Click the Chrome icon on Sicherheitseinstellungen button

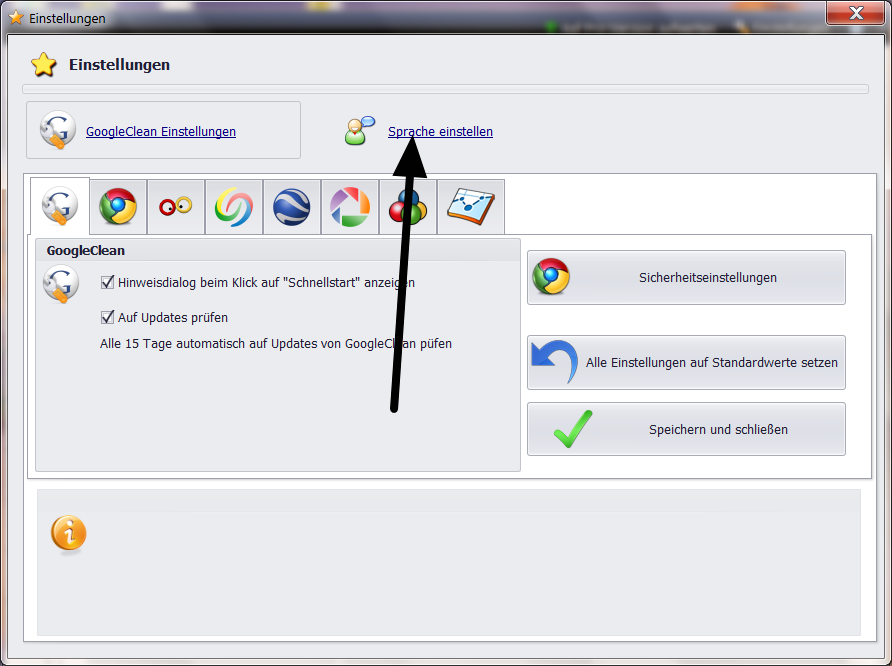551,276
